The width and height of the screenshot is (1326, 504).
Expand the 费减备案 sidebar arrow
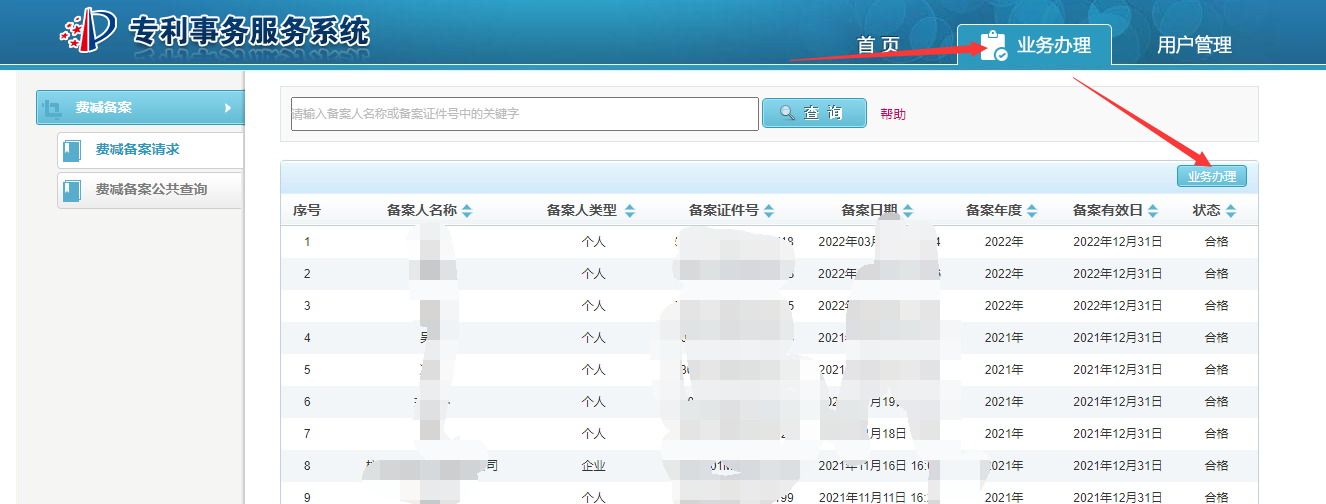228,108
